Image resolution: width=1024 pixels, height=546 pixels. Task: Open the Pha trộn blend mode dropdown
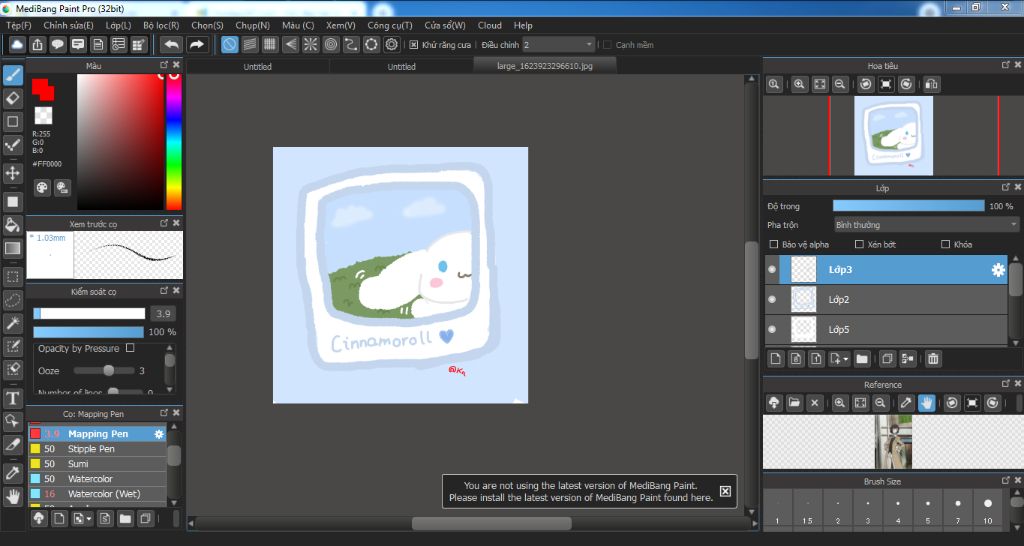click(x=925, y=225)
